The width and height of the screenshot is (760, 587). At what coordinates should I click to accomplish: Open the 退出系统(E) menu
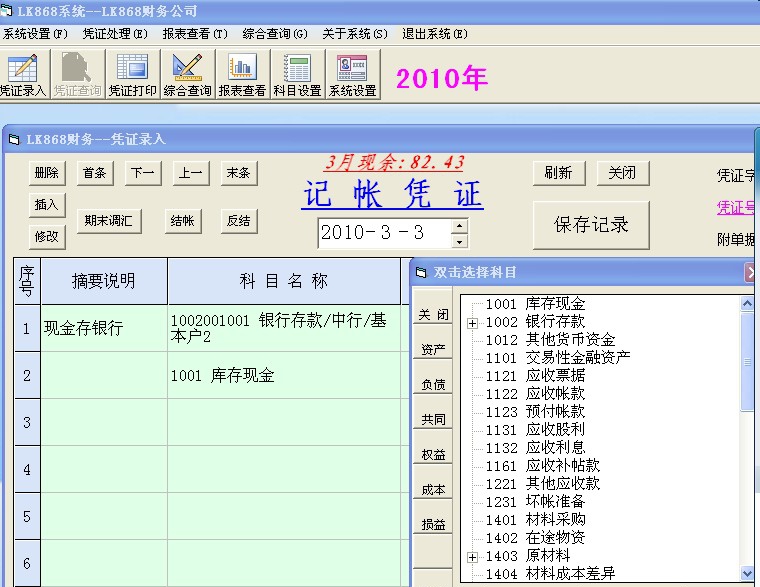coord(435,34)
